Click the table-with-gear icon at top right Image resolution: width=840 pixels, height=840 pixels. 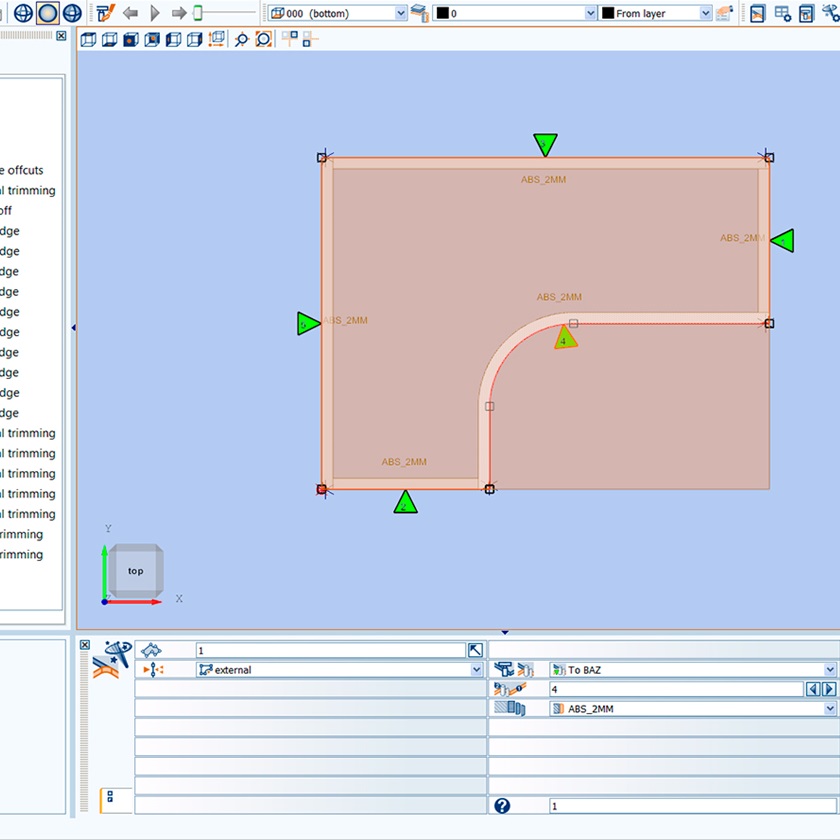coord(783,13)
